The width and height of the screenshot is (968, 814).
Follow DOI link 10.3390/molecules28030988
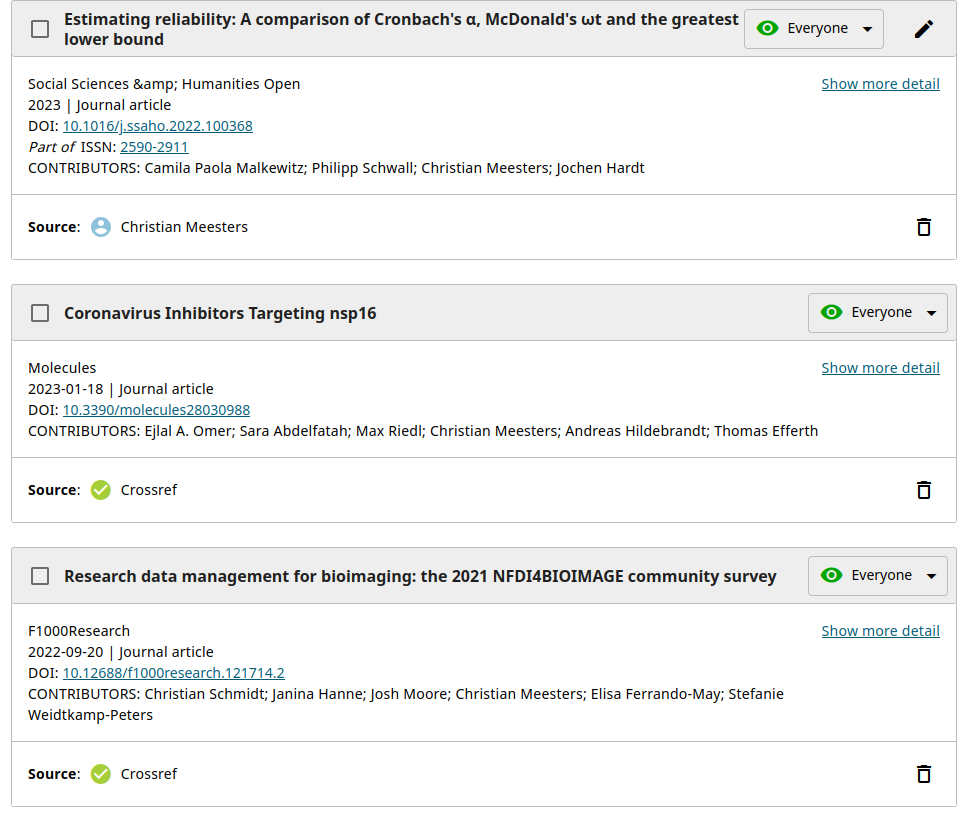156,410
